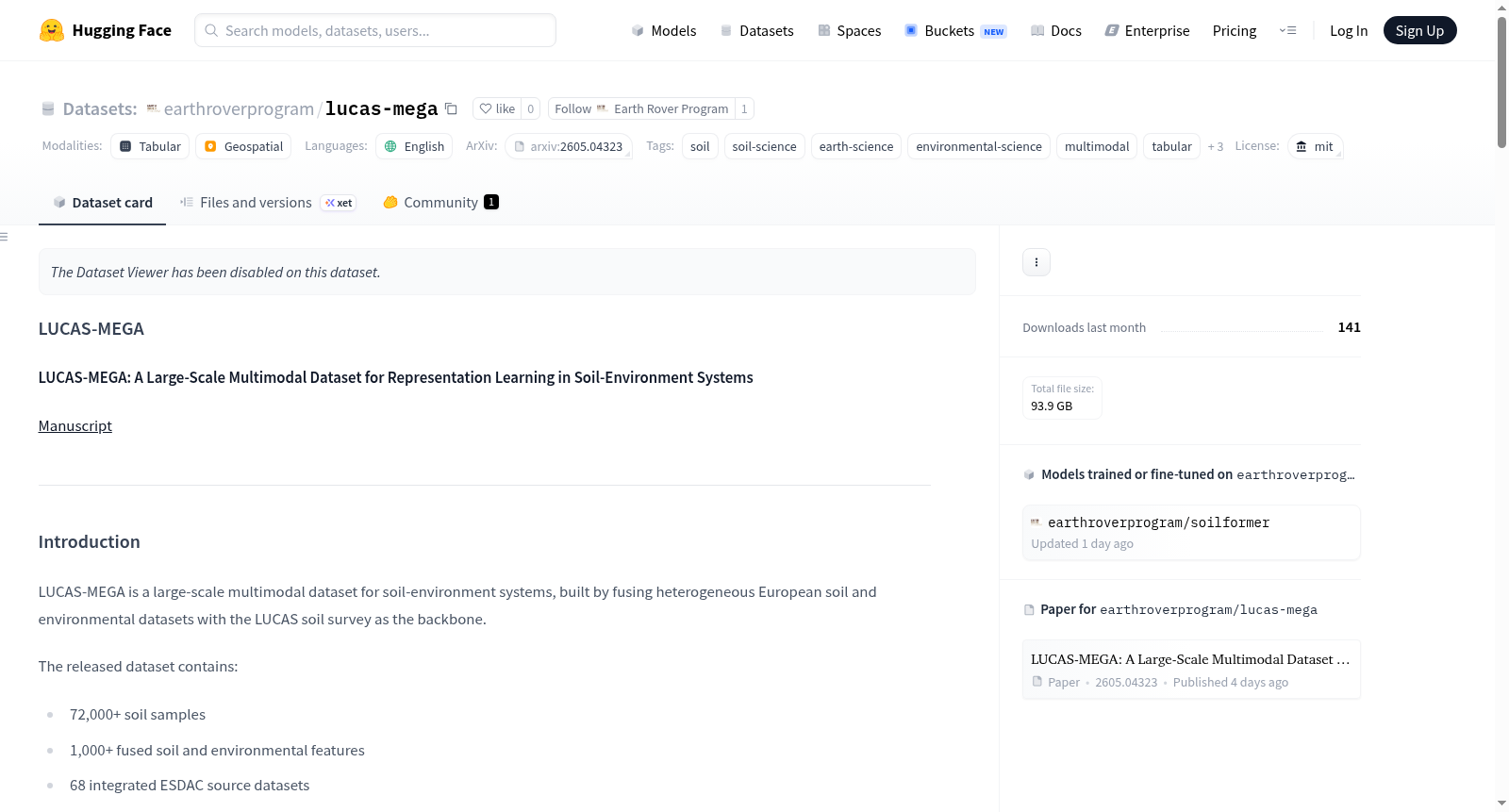This screenshot has width=1509, height=812.
Task: Click the follower count next to Follow
Action: point(744,108)
